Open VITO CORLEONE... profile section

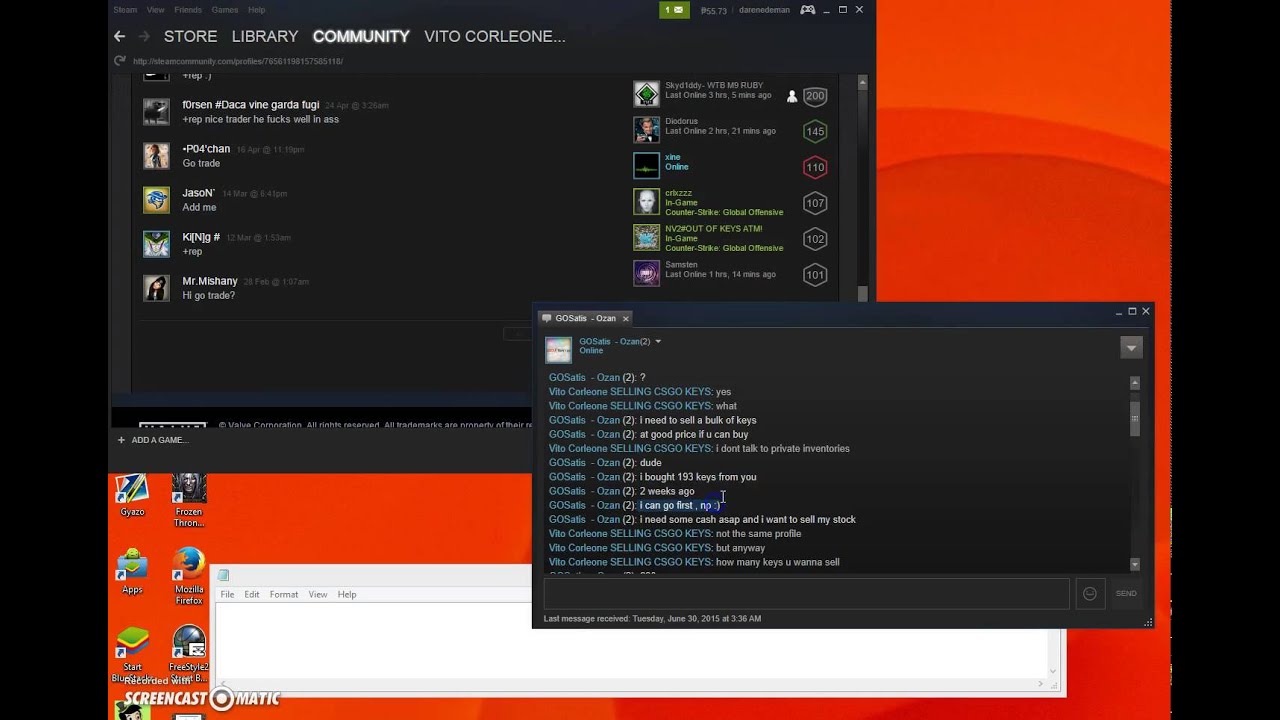pyautogui.click(x=495, y=36)
